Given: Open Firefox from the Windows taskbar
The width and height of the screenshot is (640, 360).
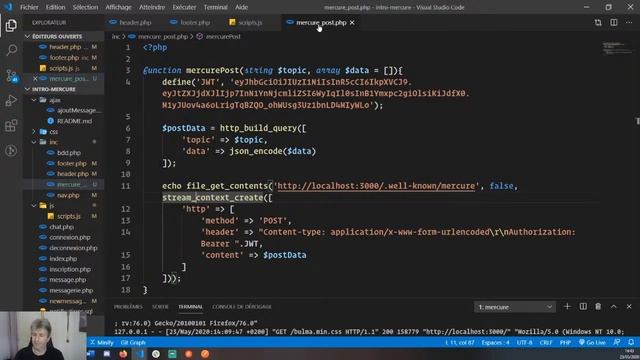Looking at the screenshot, I should click(123, 354).
